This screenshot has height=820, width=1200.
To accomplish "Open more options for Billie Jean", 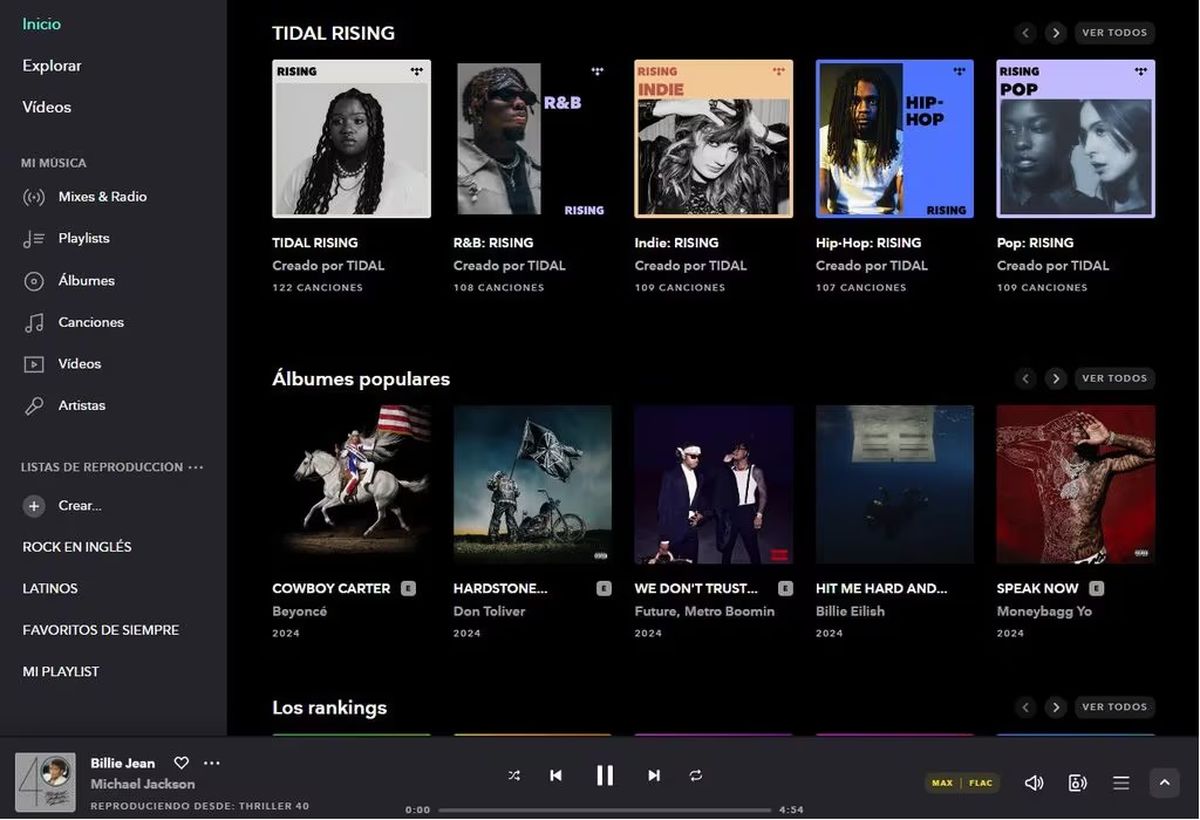I will coord(212,762).
